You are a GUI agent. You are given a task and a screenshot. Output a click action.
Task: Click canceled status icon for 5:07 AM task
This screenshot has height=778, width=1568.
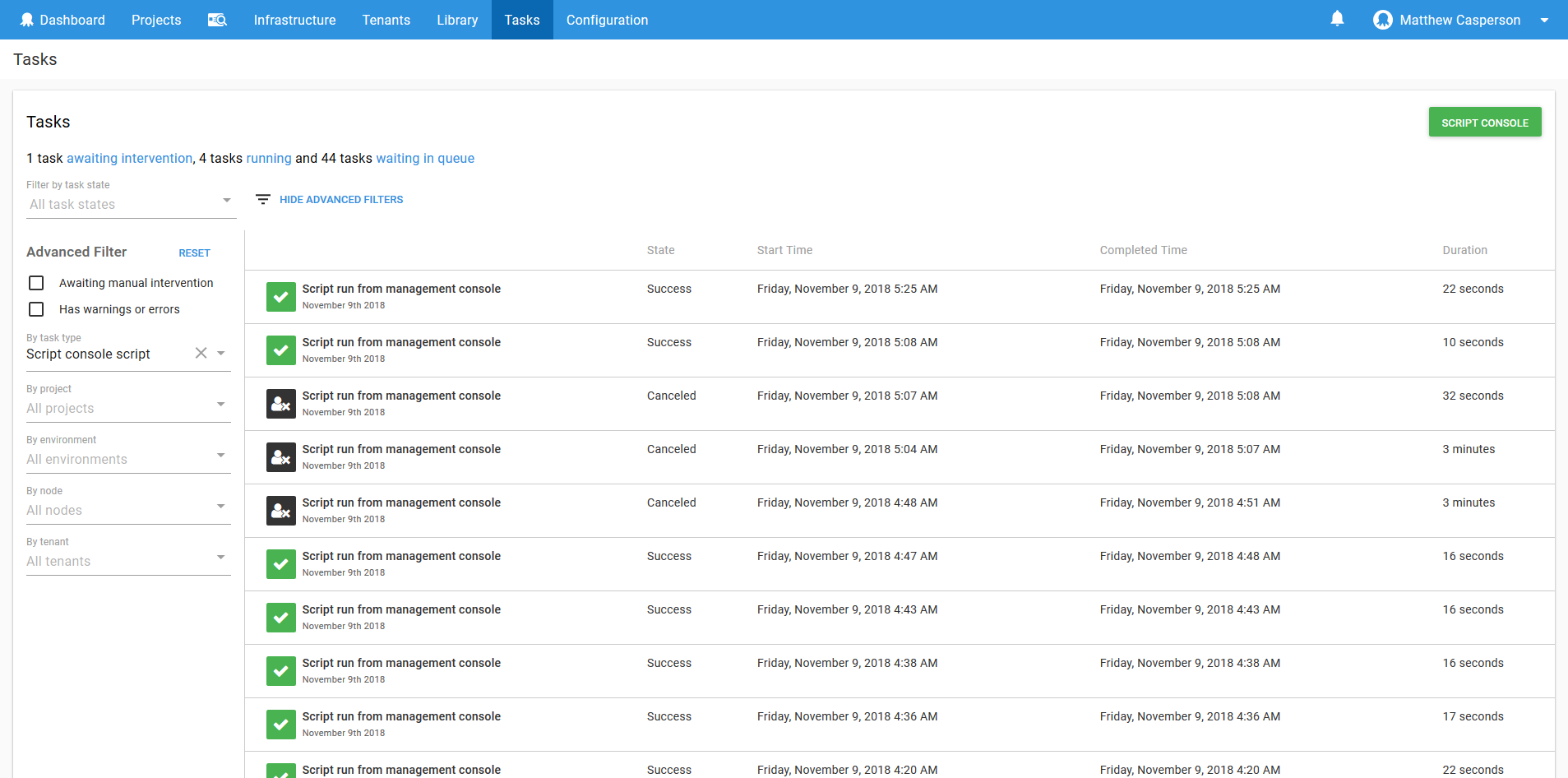click(x=281, y=404)
